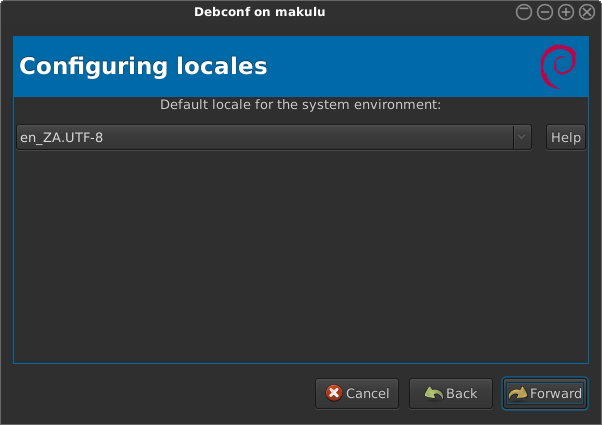Screen dimensions: 602x425
Task: Roll up the window with the shade button
Action: 524,12
